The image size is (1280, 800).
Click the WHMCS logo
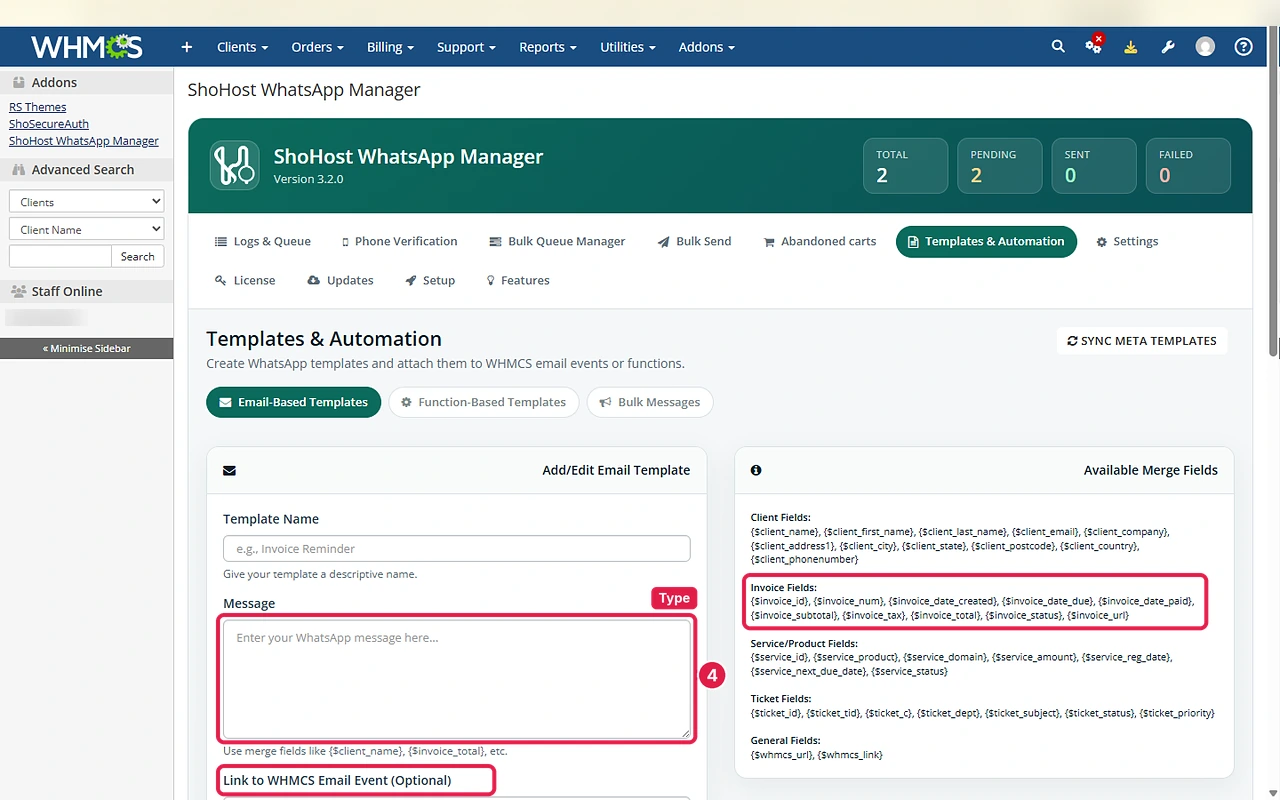[87, 47]
